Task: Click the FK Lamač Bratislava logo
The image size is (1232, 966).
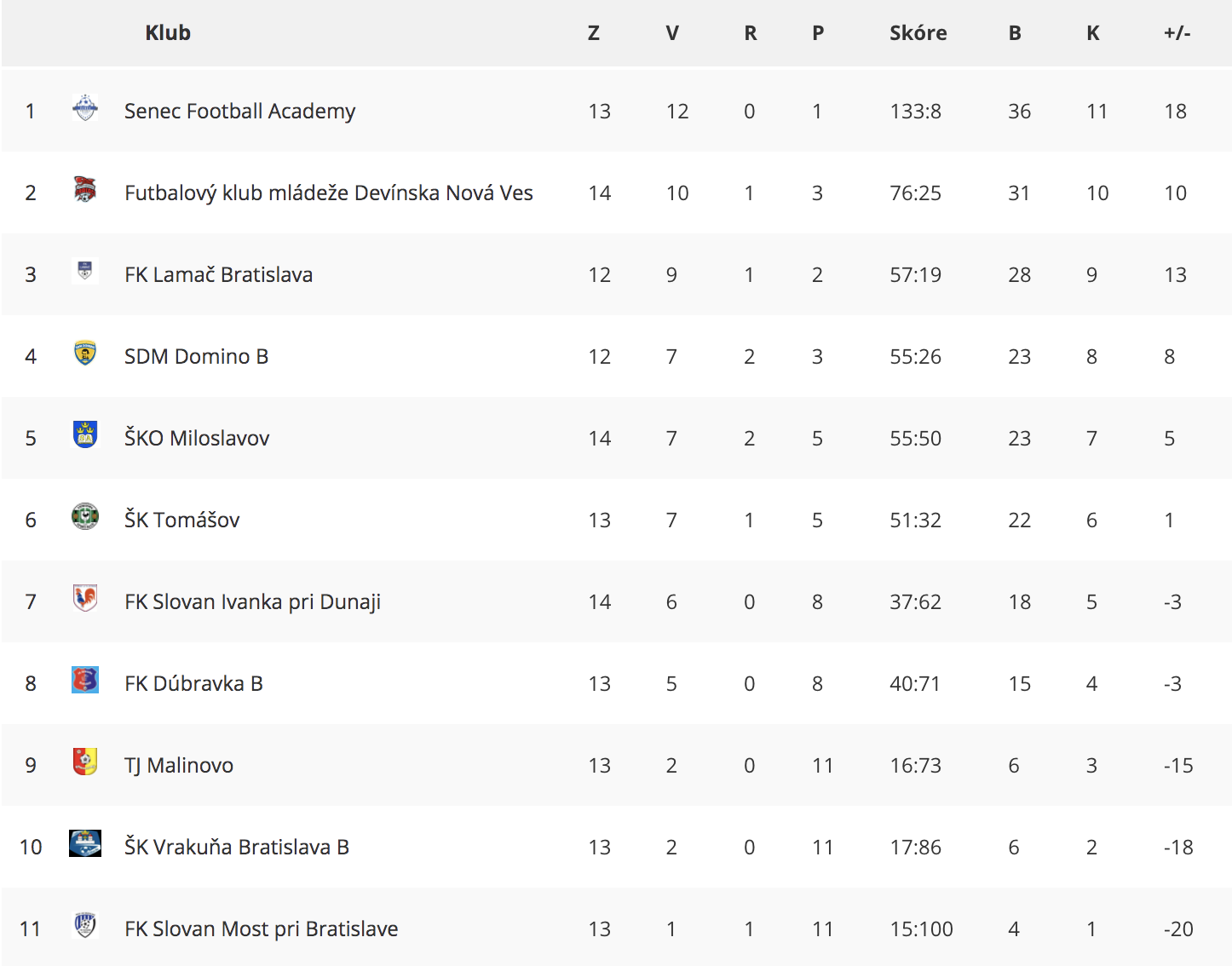Action: pyautogui.click(x=85, y=271)
